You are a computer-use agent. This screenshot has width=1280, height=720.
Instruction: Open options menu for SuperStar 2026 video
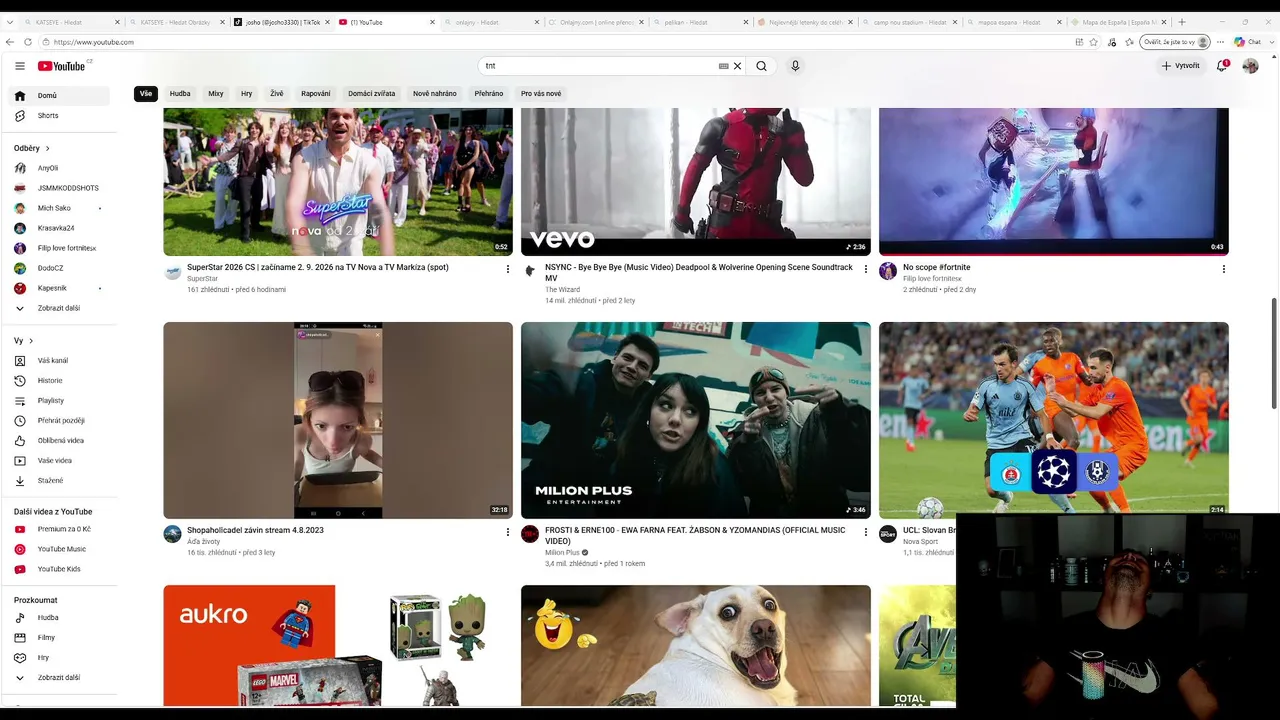click(508, 269)
